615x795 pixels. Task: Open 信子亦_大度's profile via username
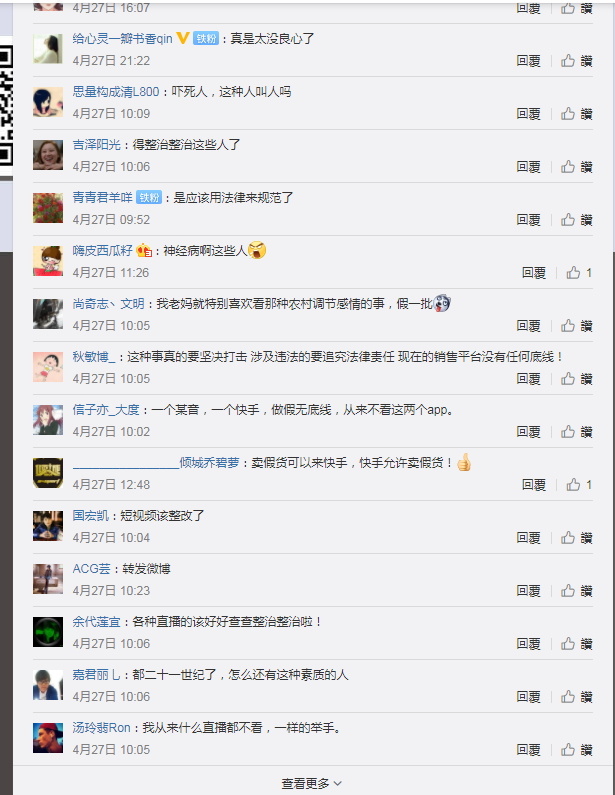point(105,409)
